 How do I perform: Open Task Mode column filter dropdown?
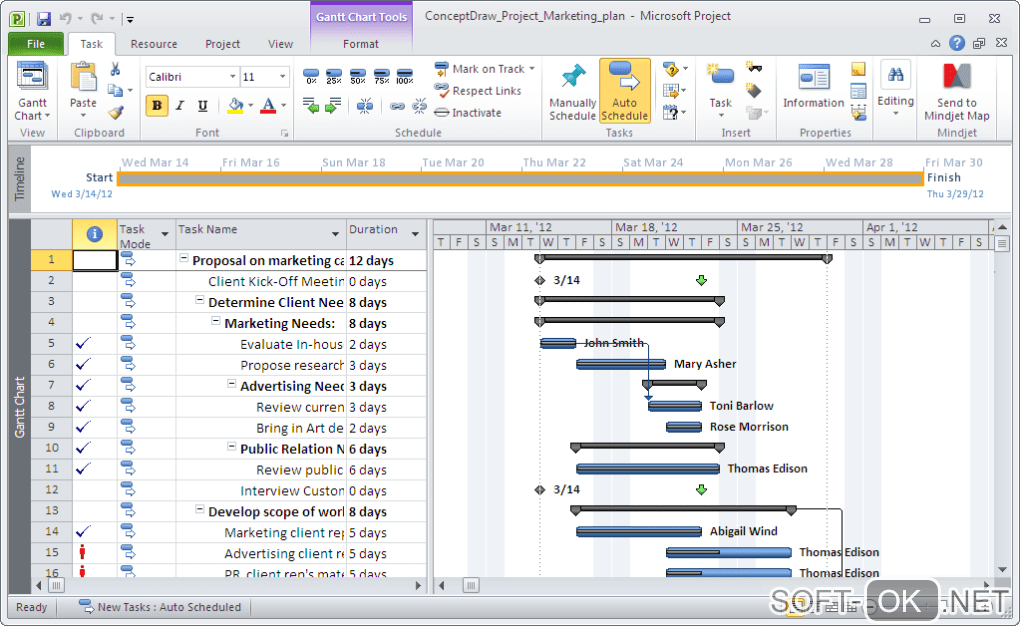165,234
